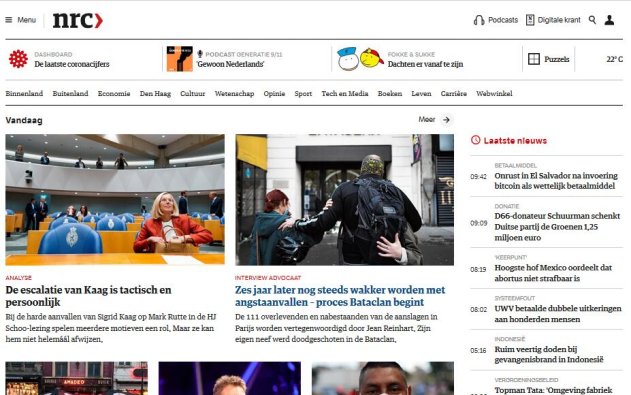Click the Digitale krant text link
Viewport: 631px width, 395px height.
click(x=559, y=20)
